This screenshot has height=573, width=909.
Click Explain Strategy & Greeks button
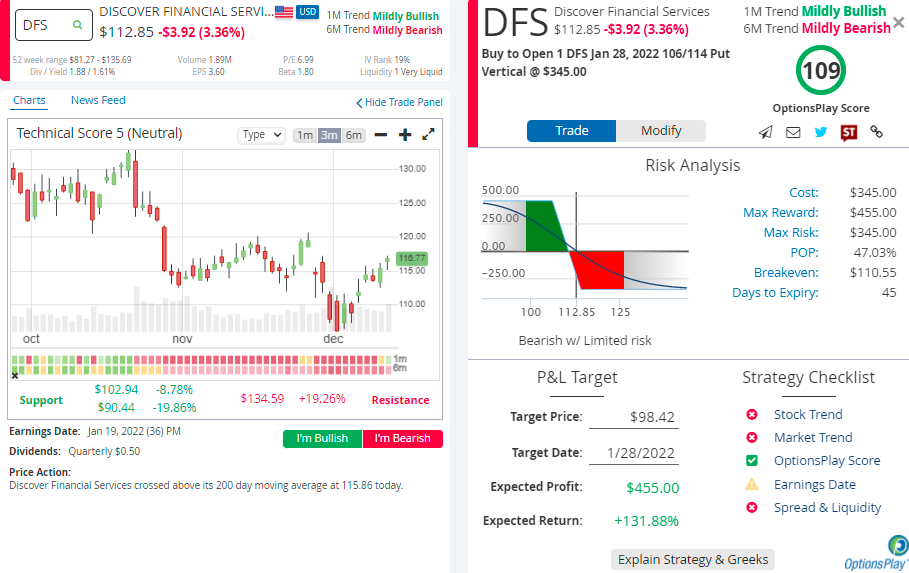(693, 560)
